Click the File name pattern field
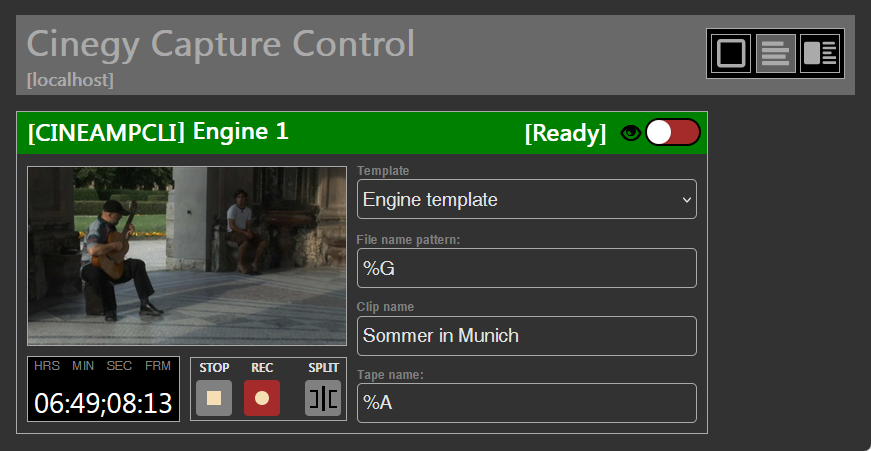 (x=527, y=268)
